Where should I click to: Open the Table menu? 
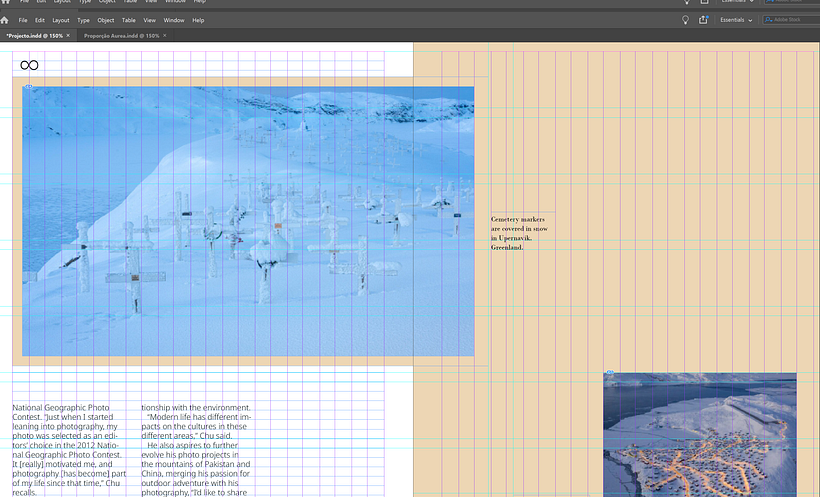click(x=129, y=20)
